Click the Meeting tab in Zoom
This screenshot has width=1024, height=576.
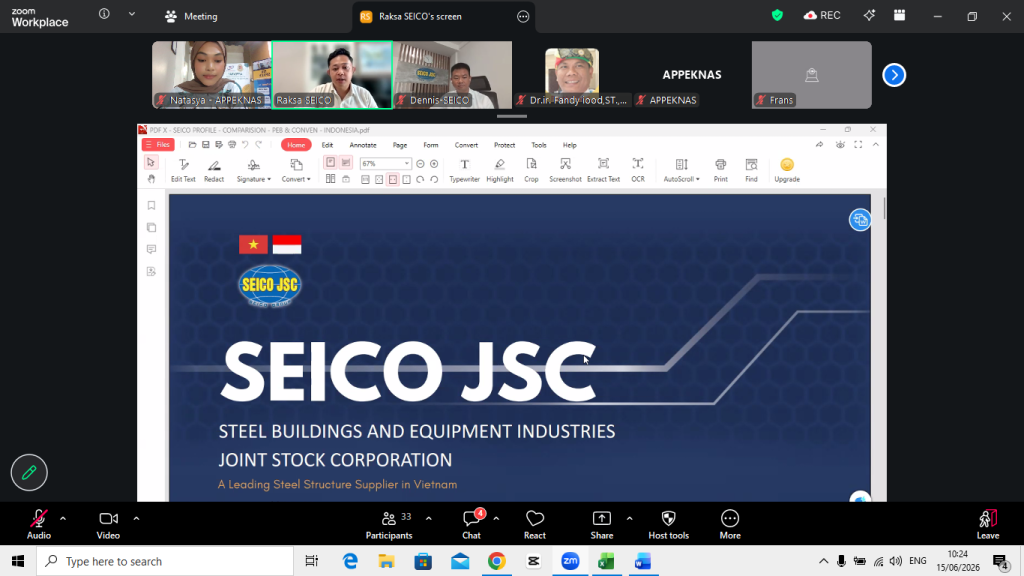191,16
